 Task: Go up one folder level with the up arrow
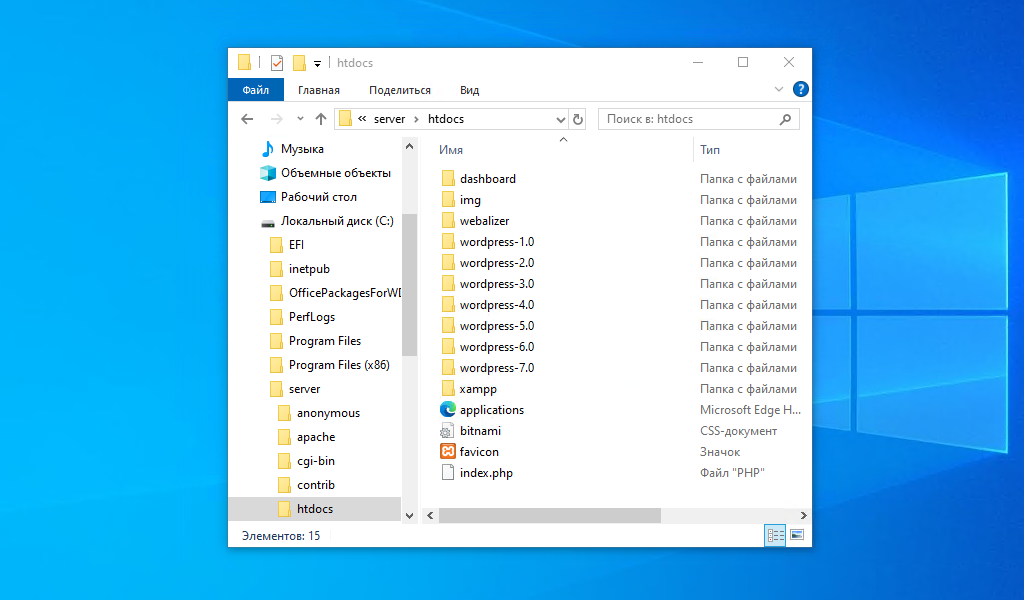pyautogui.click(x=321, y=119)
